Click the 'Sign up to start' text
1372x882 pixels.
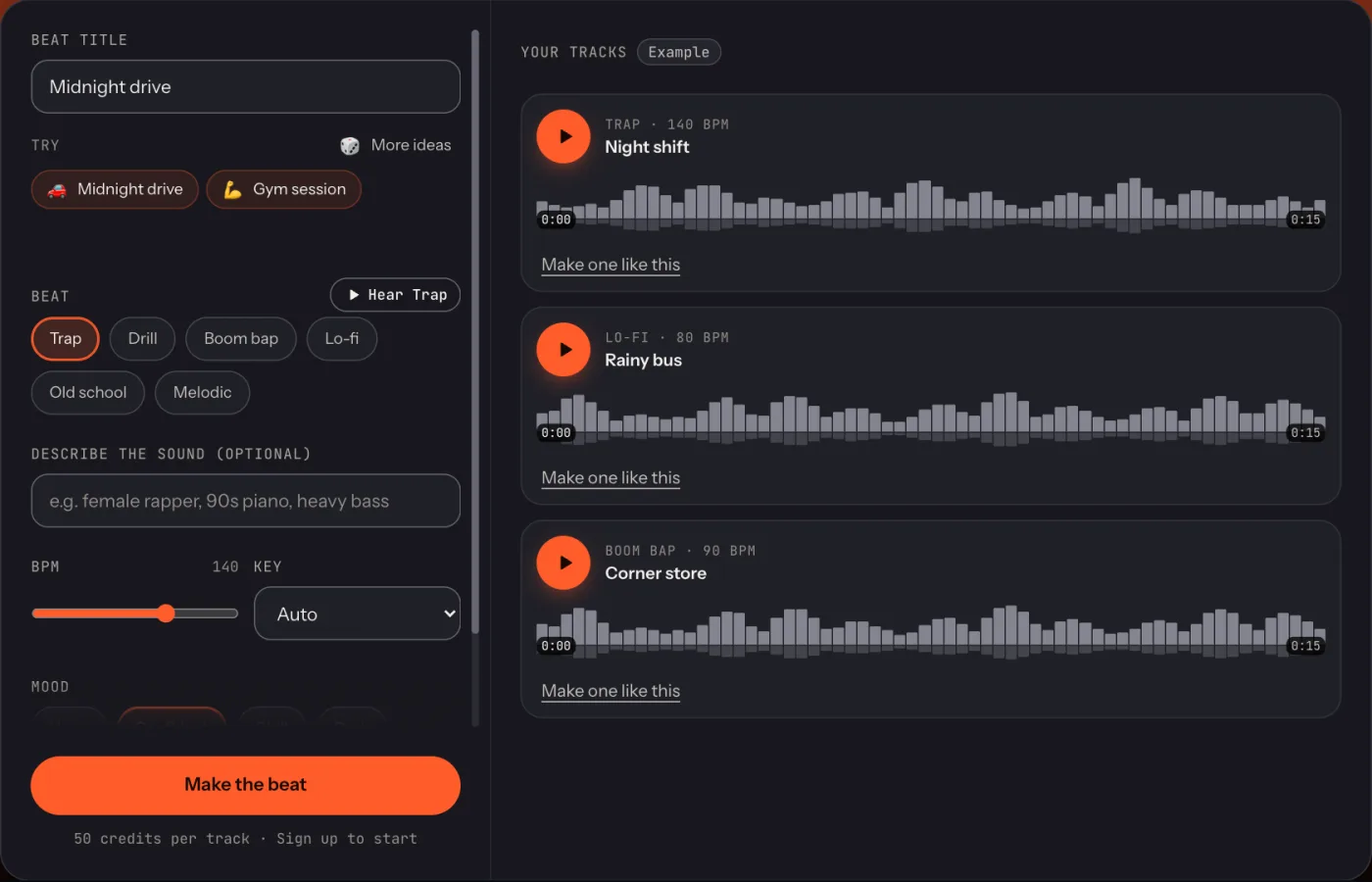pyautogui.click(x=347, y=839)
